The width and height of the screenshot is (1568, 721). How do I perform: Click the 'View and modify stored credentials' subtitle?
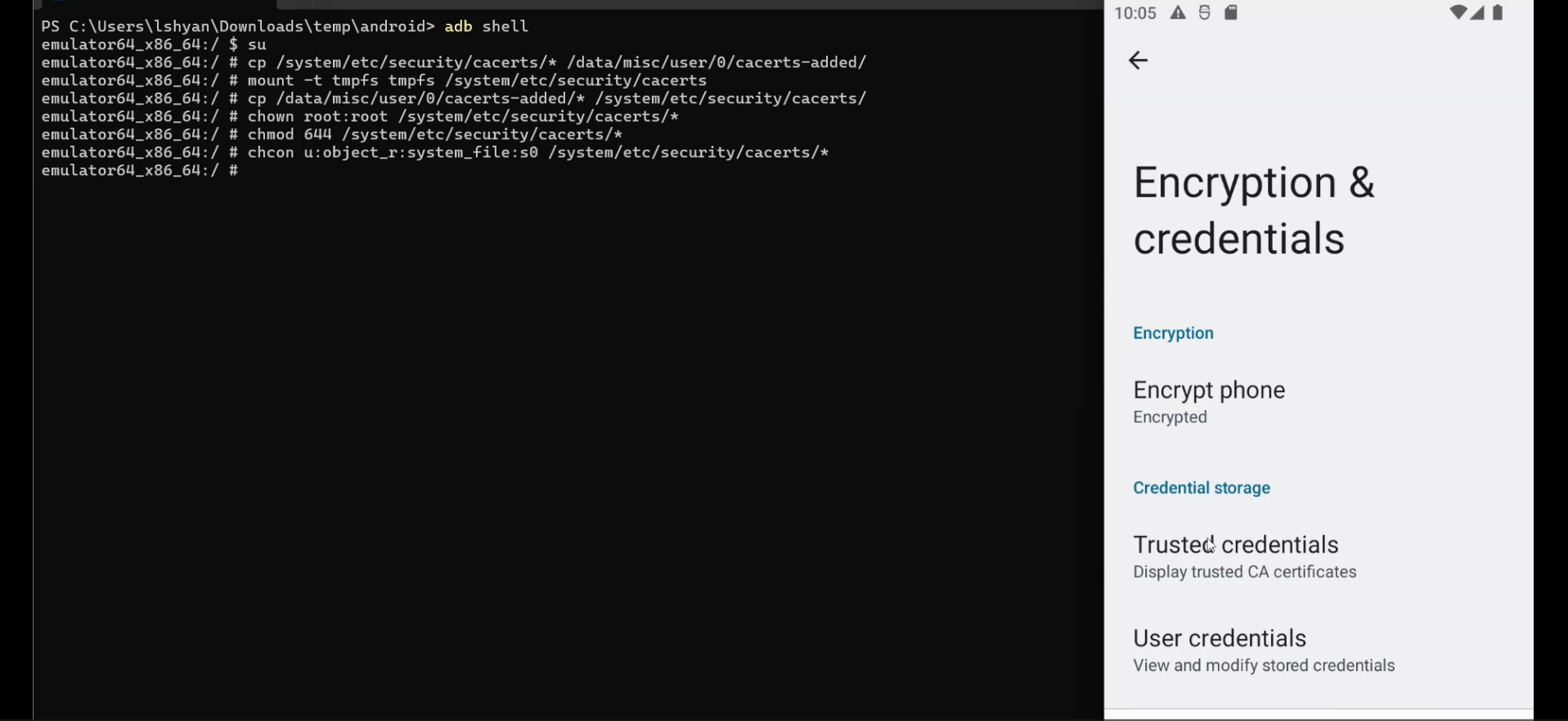click(1264, 665)
